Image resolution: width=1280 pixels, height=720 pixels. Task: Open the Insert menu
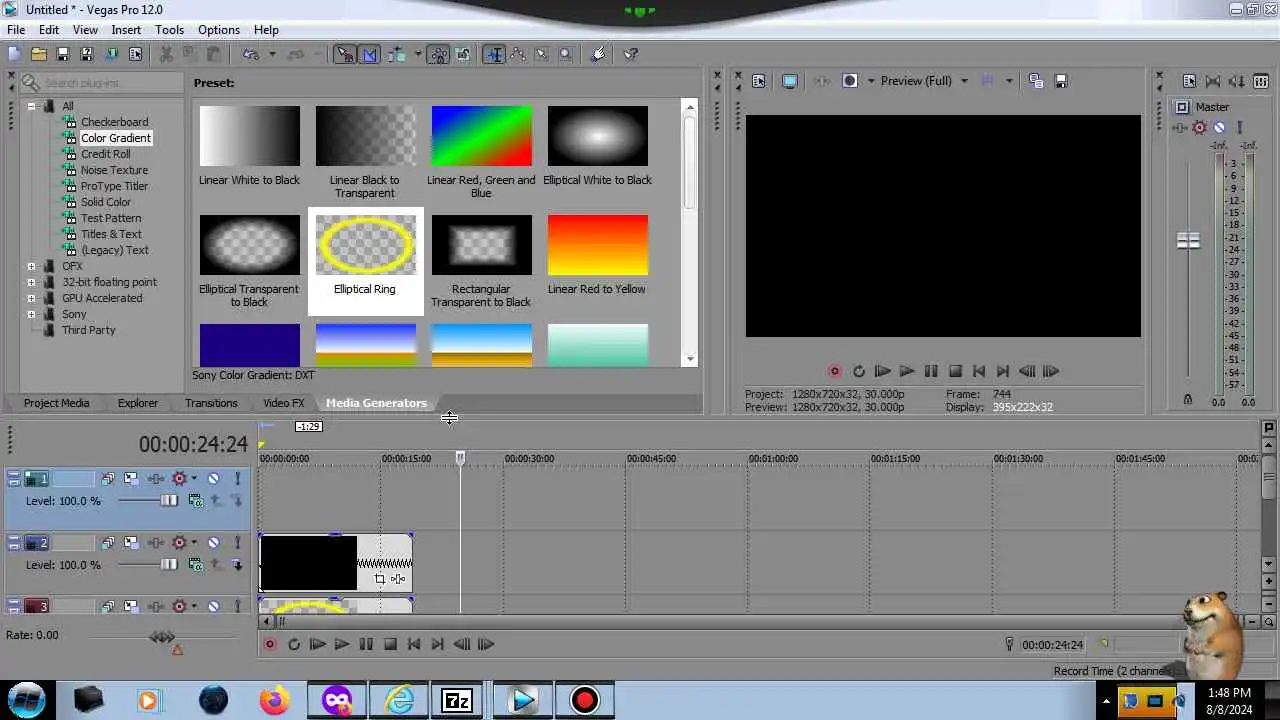[x=126, y=30]
